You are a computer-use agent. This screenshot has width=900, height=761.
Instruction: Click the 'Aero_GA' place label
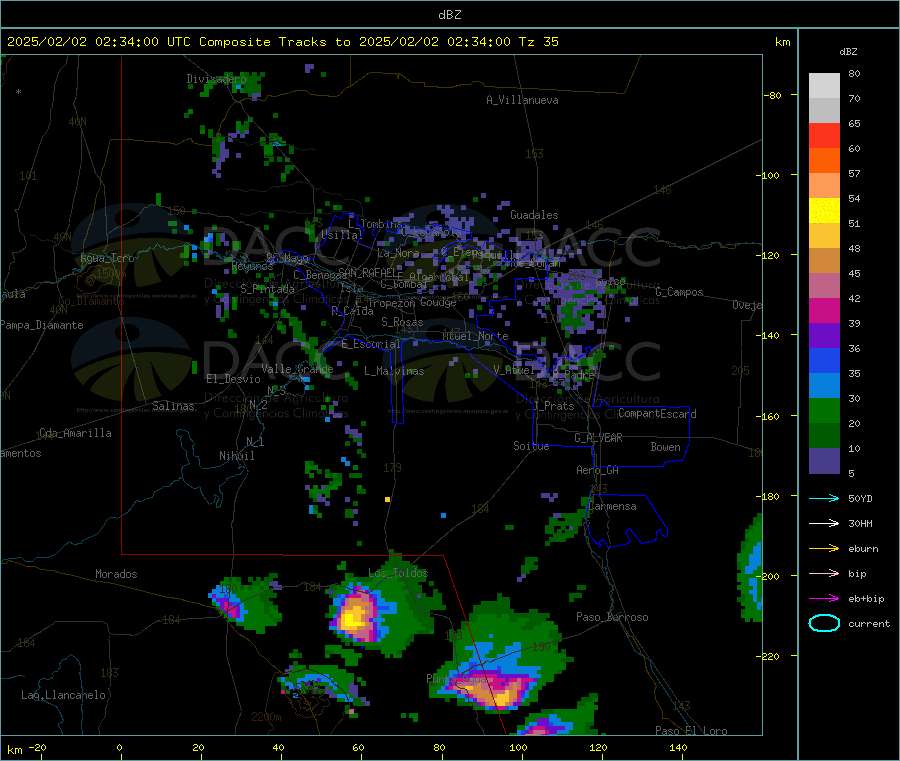598,470
